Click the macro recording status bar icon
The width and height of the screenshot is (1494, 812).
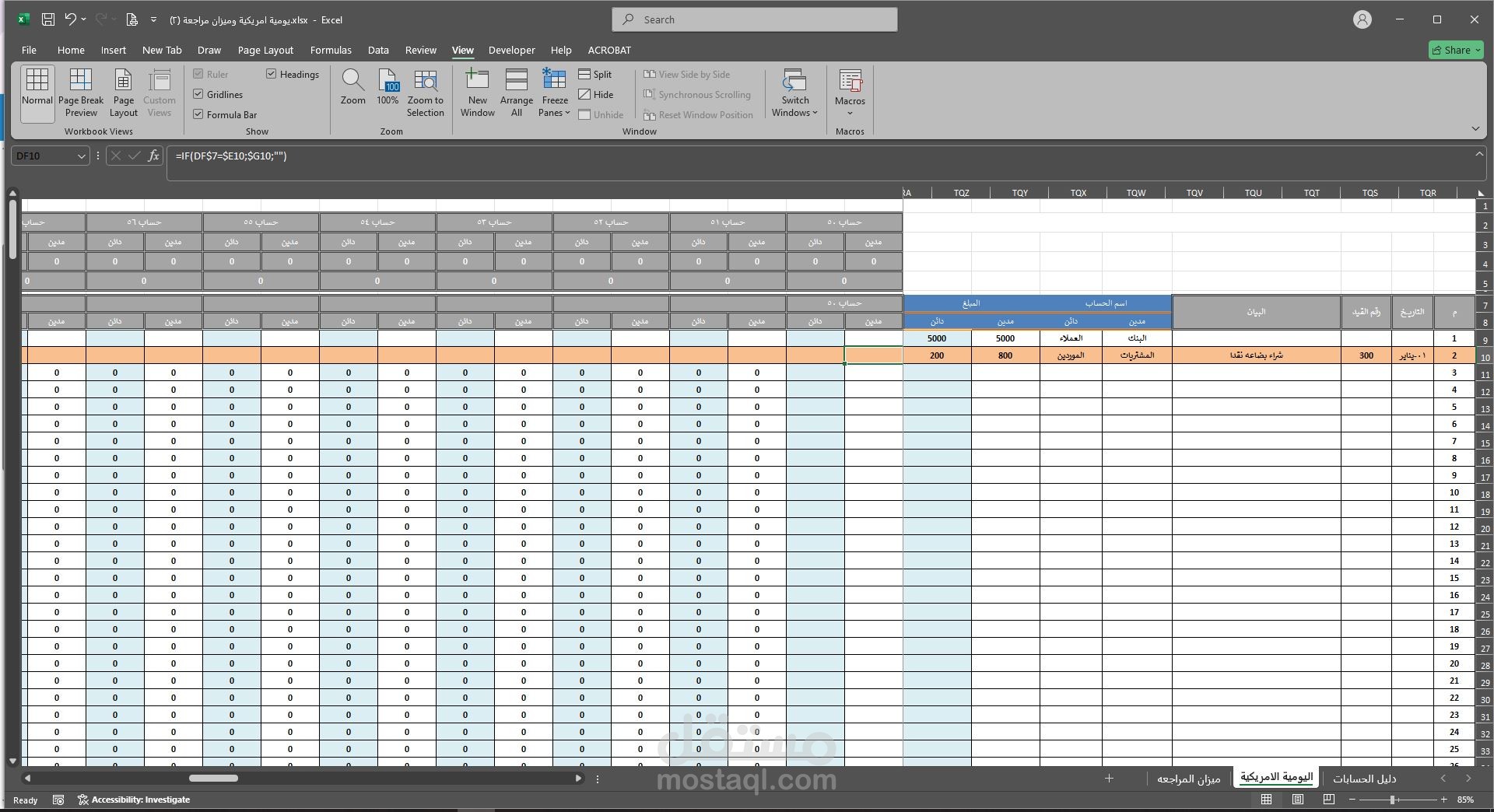coord(58,800)
